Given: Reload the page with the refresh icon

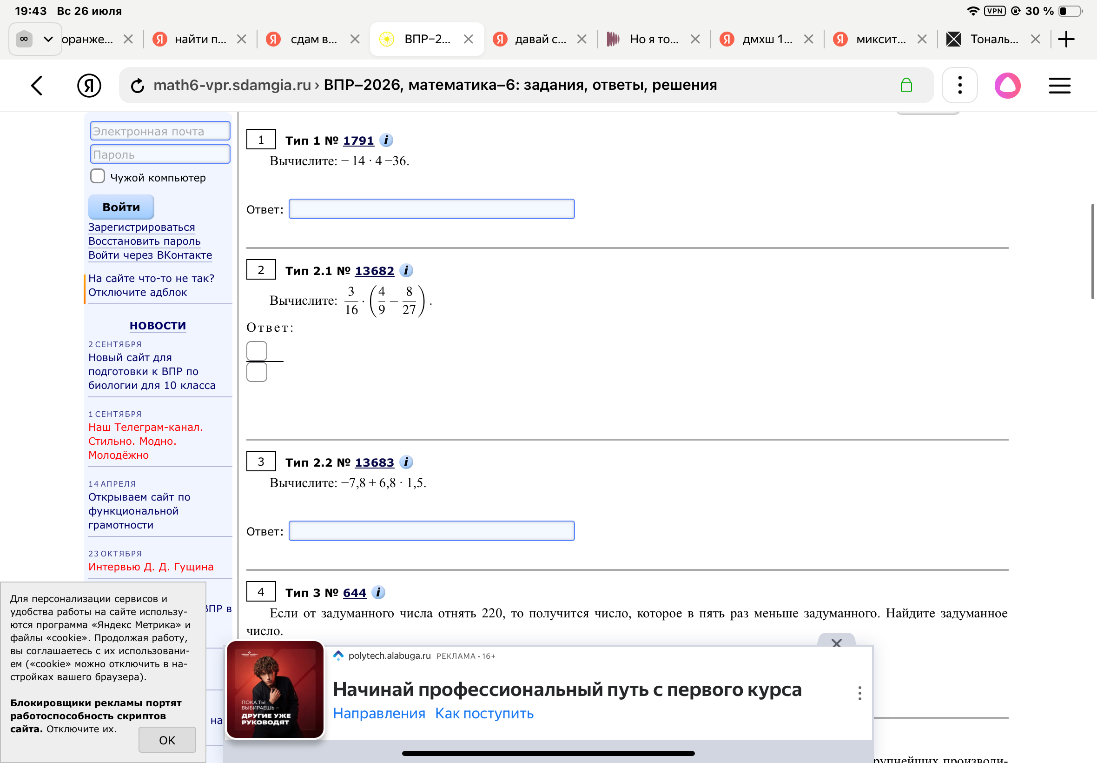Looking at the screenshot, I should [138, 85].
